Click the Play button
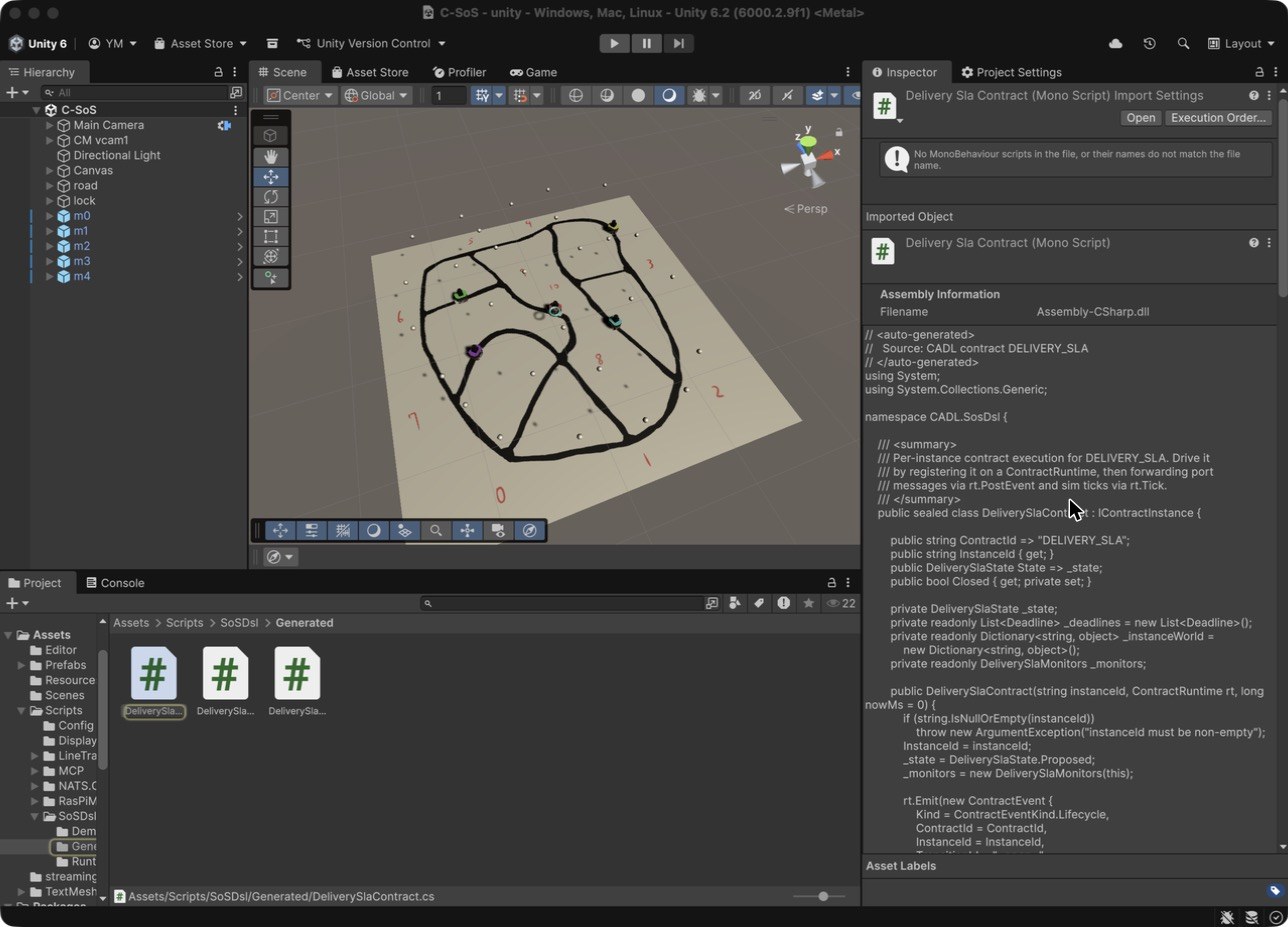 tap(614, 43)
